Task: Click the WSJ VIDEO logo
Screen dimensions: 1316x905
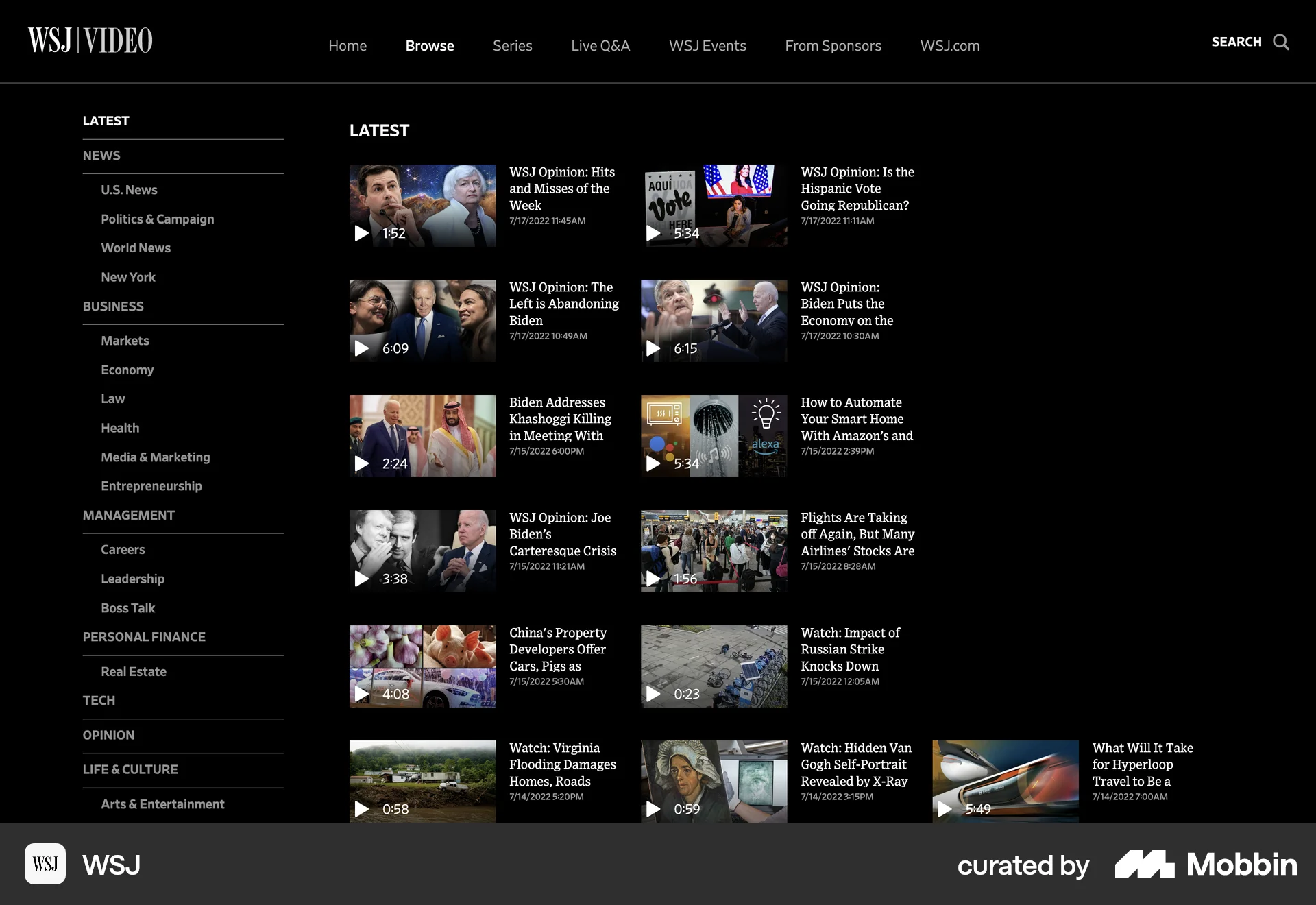Action: [89, 40]
